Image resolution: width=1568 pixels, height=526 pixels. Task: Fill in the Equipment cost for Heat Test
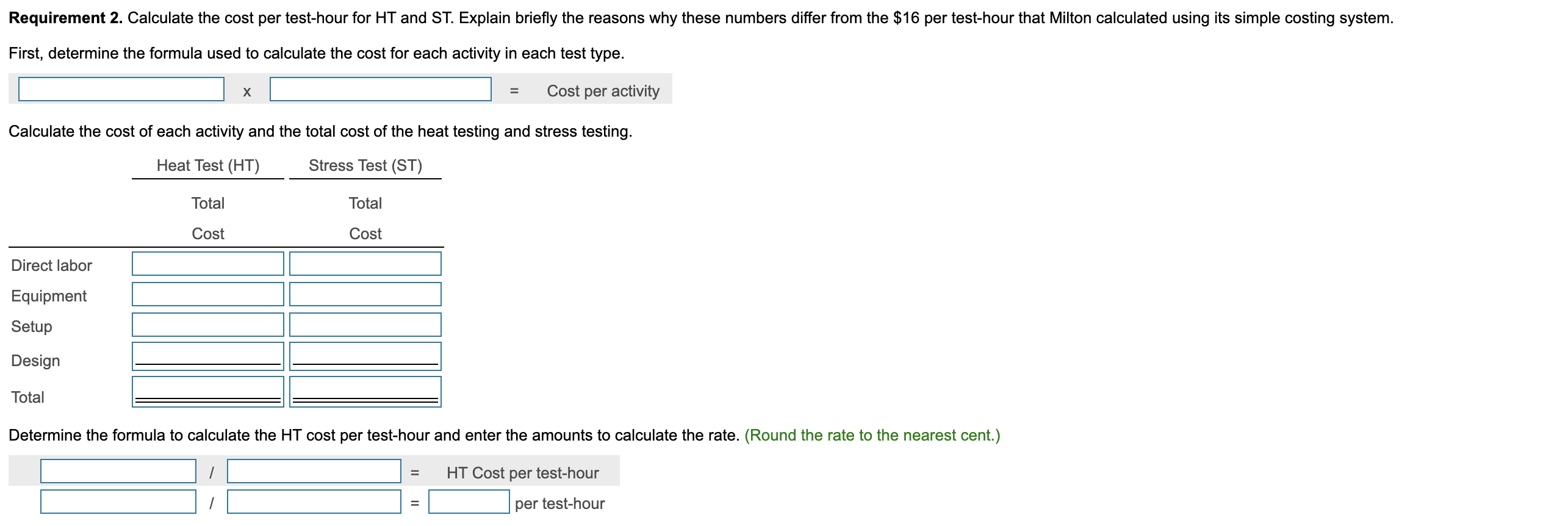point(207,294)
